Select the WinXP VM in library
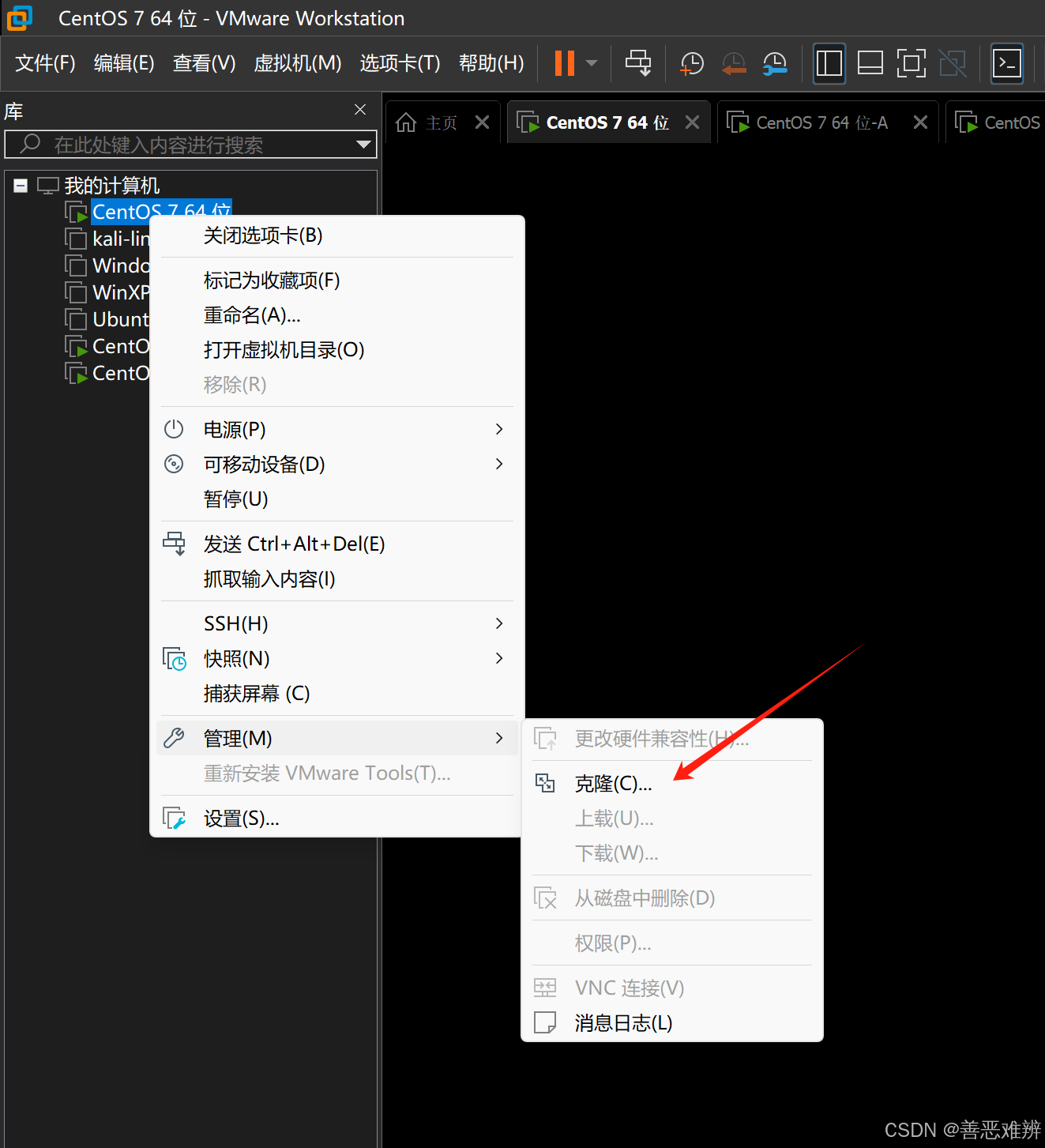The height and width of the screenshot is (1148, 1045). tap(121, 292)
